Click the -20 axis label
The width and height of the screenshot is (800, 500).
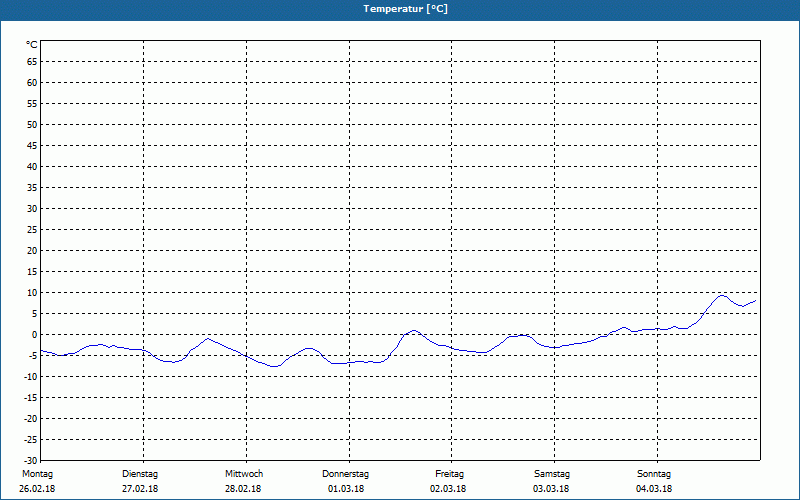[31, 418]
